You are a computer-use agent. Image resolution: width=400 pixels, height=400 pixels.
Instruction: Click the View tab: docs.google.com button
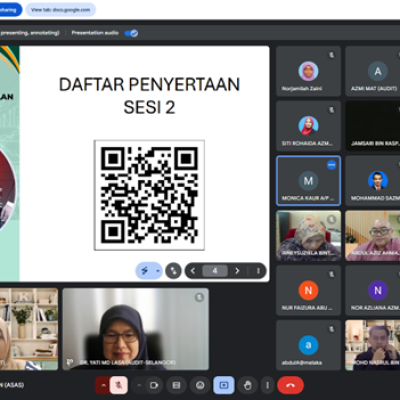[x=61, y=10]
